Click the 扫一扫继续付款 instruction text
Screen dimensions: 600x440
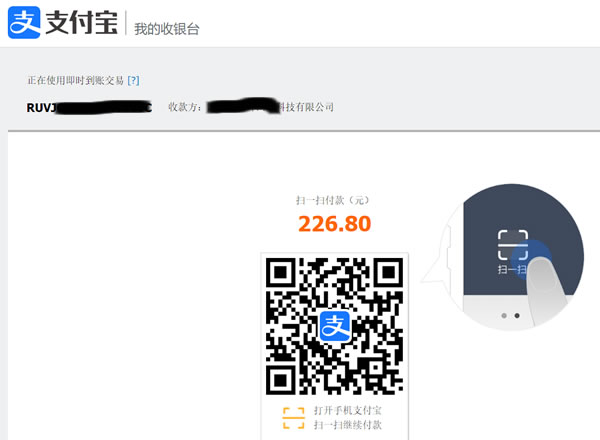pyautogui.click(x=348, y=425)
